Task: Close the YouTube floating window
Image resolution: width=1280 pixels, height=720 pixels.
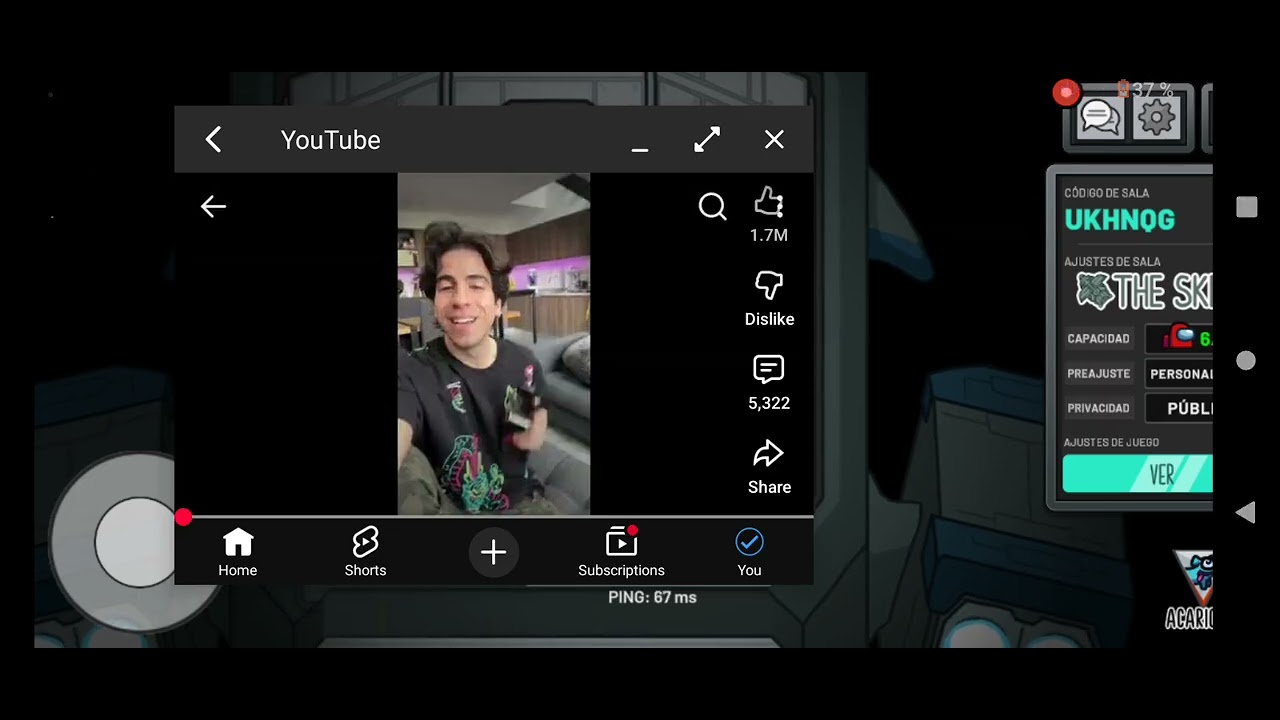Action: pyautogui.click(x=774, y=140)
